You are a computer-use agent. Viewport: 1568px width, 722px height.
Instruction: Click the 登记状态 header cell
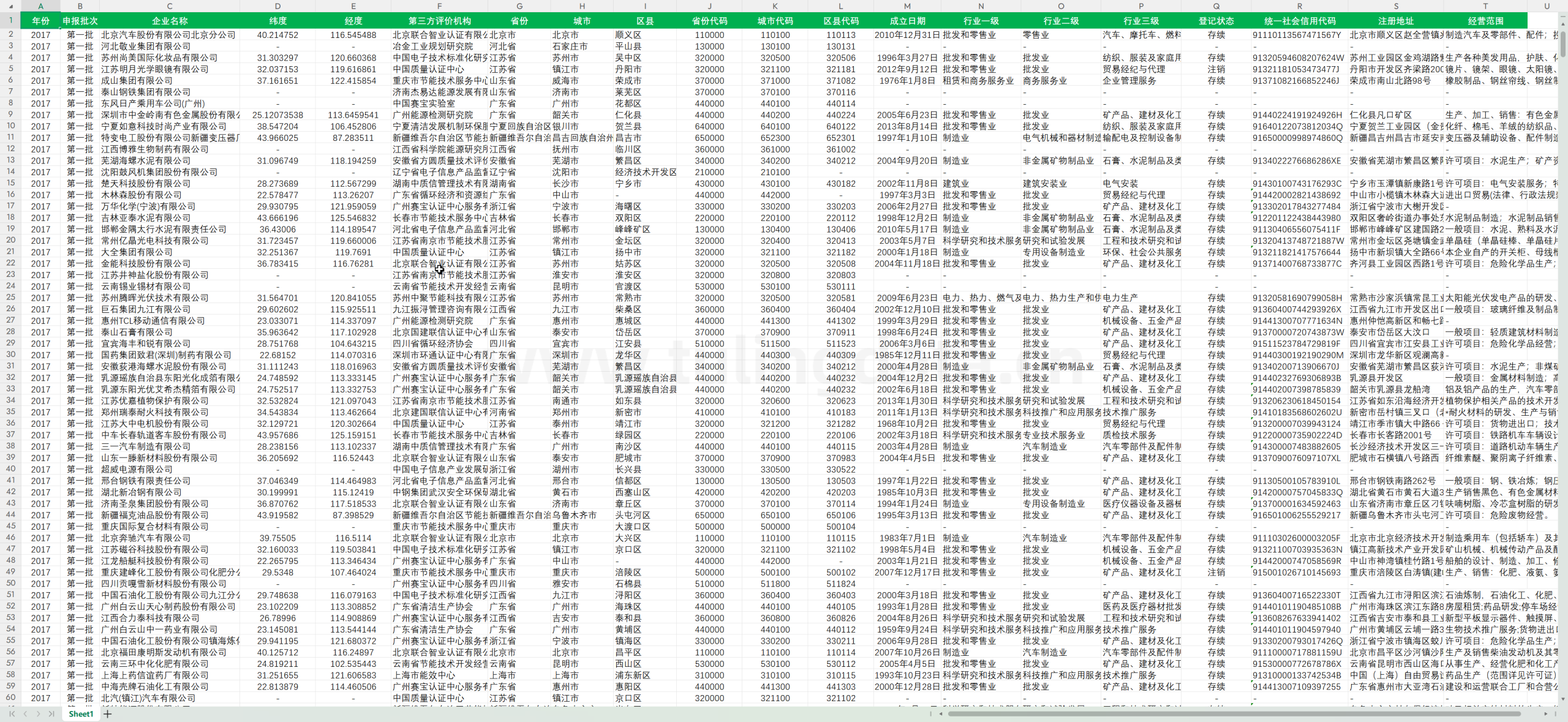tap(1216, 21)
